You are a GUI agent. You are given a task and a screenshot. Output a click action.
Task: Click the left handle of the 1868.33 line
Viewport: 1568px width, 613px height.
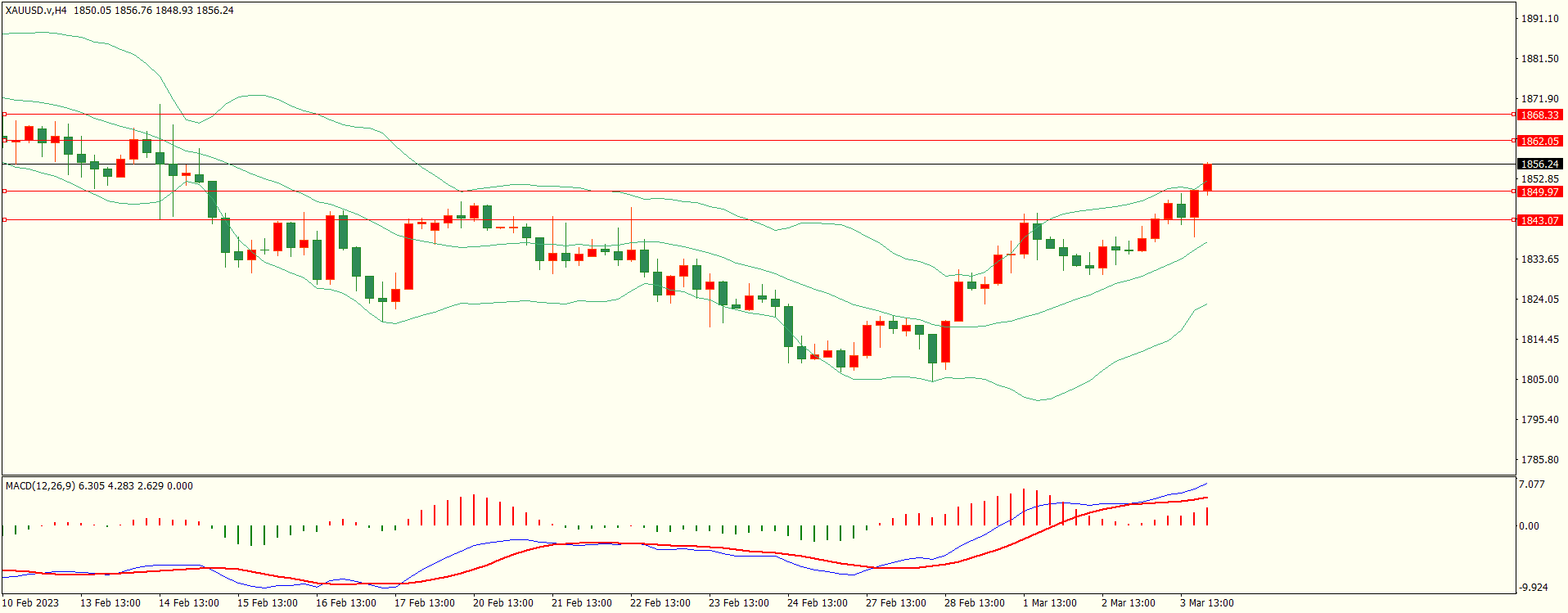[x=4, y=115]
